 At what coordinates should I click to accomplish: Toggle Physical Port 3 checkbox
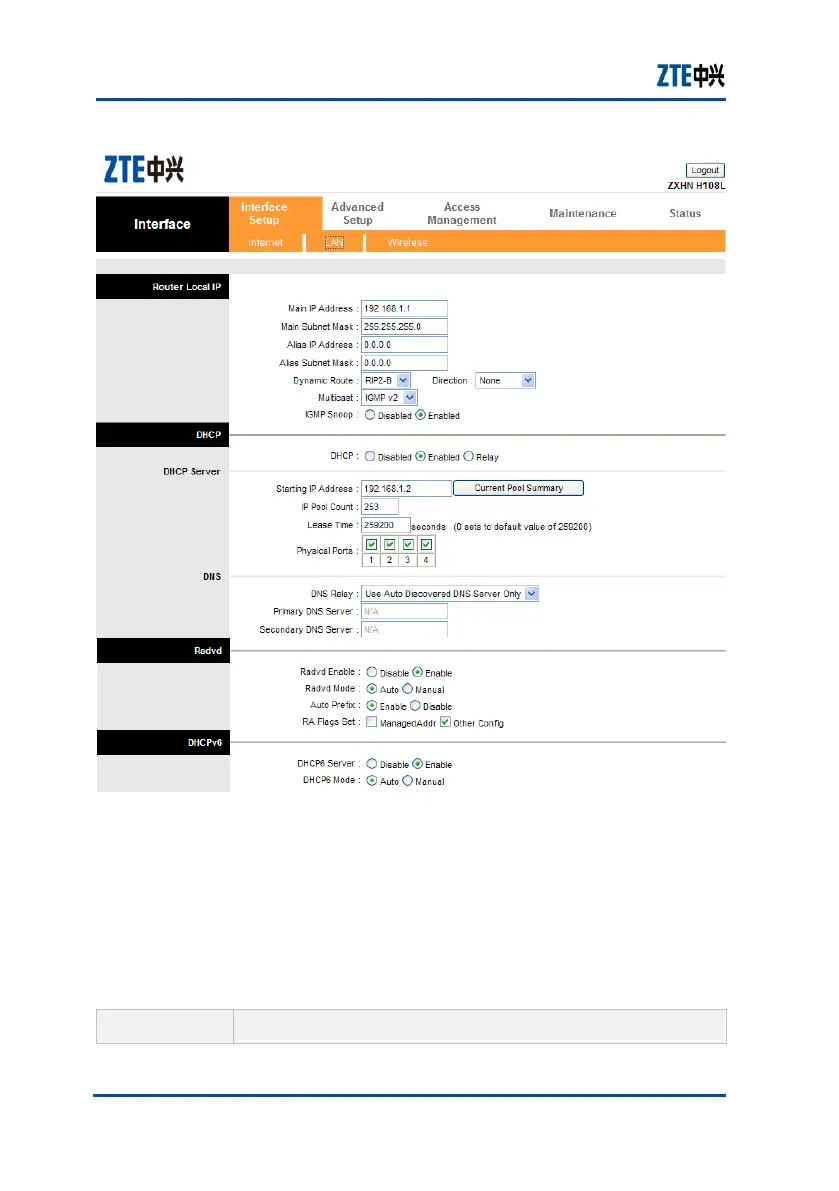pos(408,545)
